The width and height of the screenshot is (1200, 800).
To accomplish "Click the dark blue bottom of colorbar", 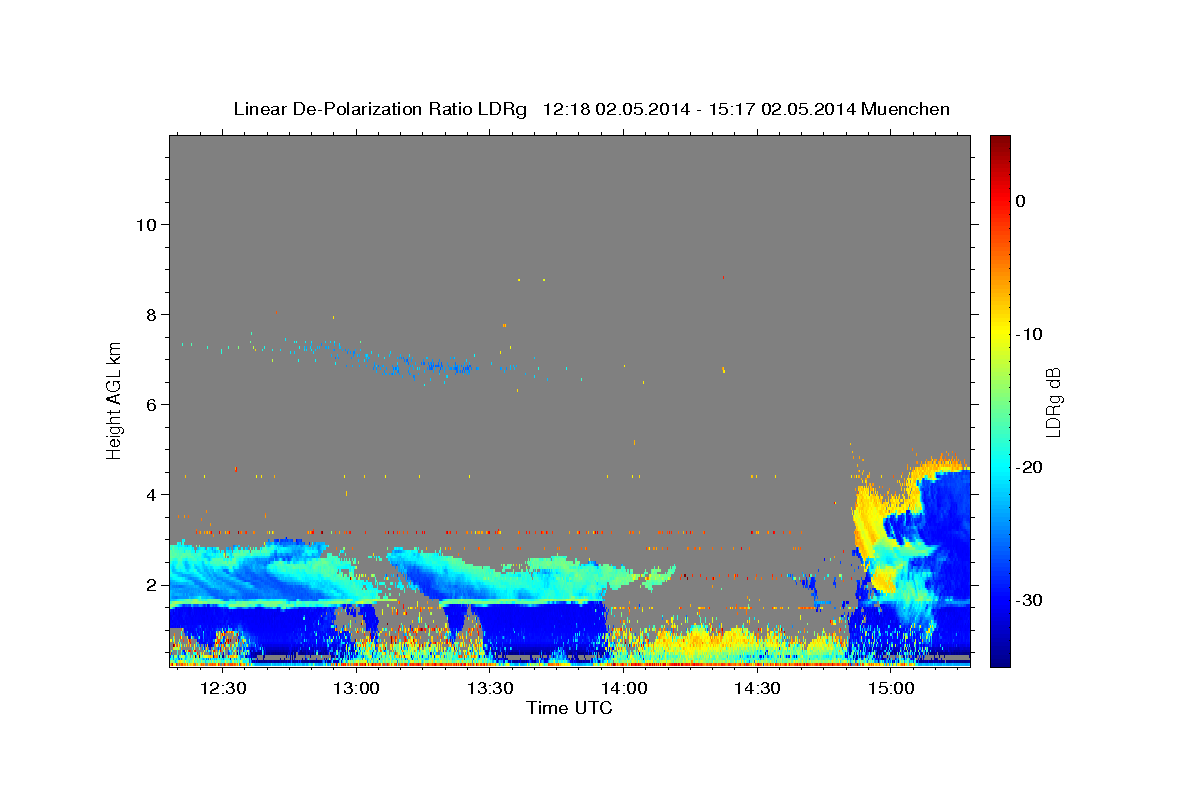I will point(1000,658).
